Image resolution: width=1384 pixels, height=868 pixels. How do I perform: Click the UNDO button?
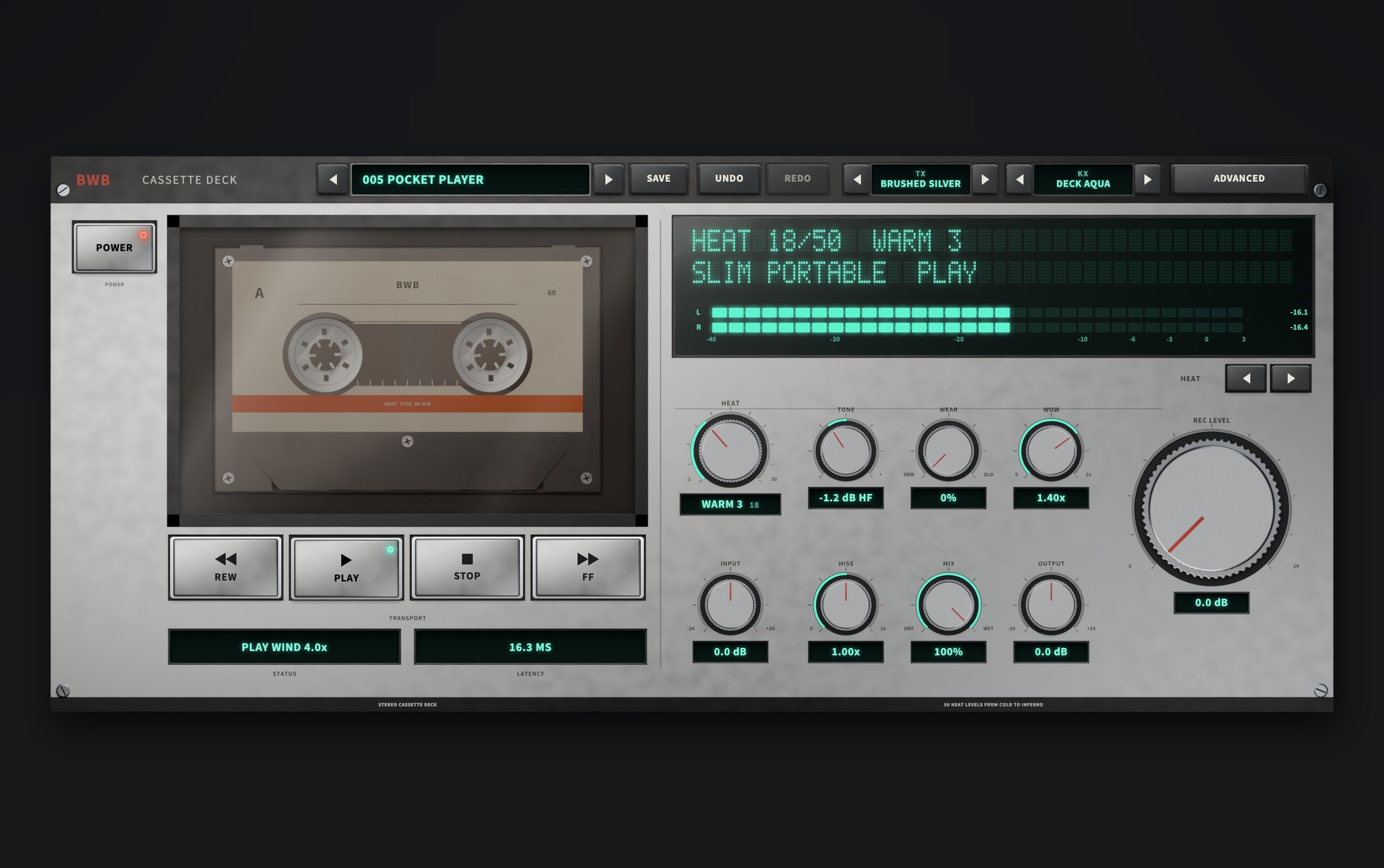729,179
